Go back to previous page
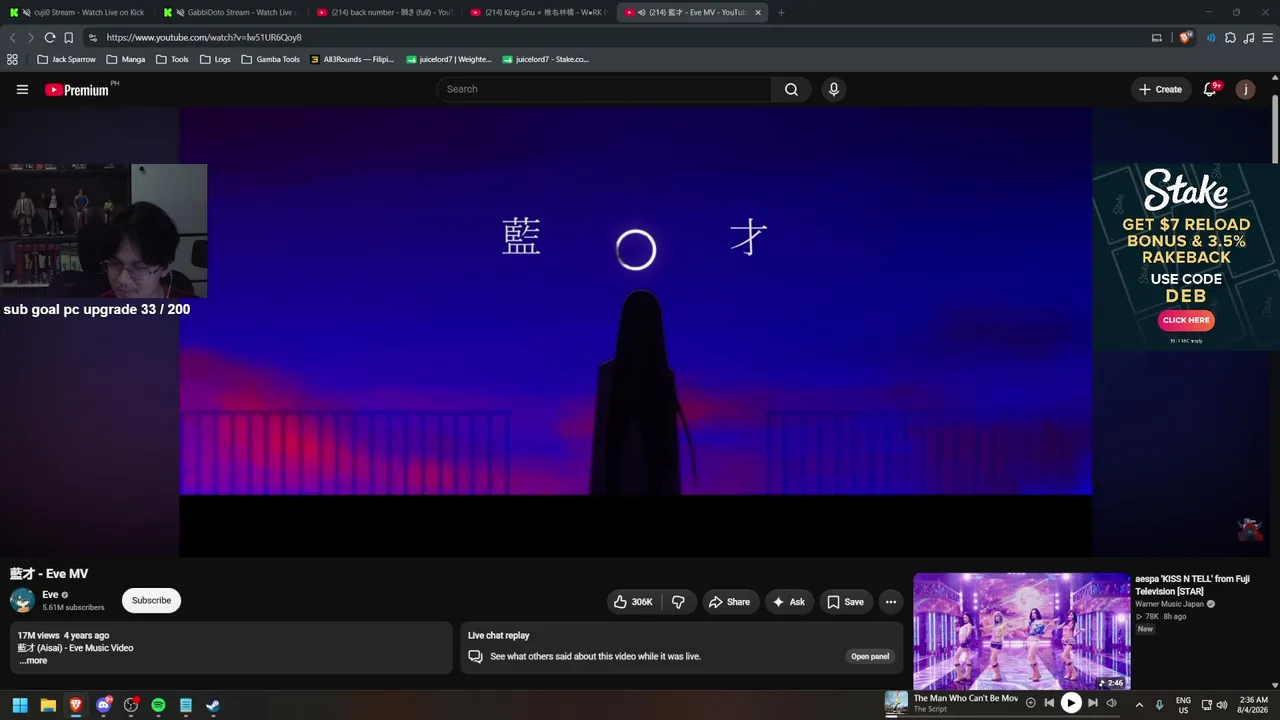1280x720 pixels. point(13,37)
